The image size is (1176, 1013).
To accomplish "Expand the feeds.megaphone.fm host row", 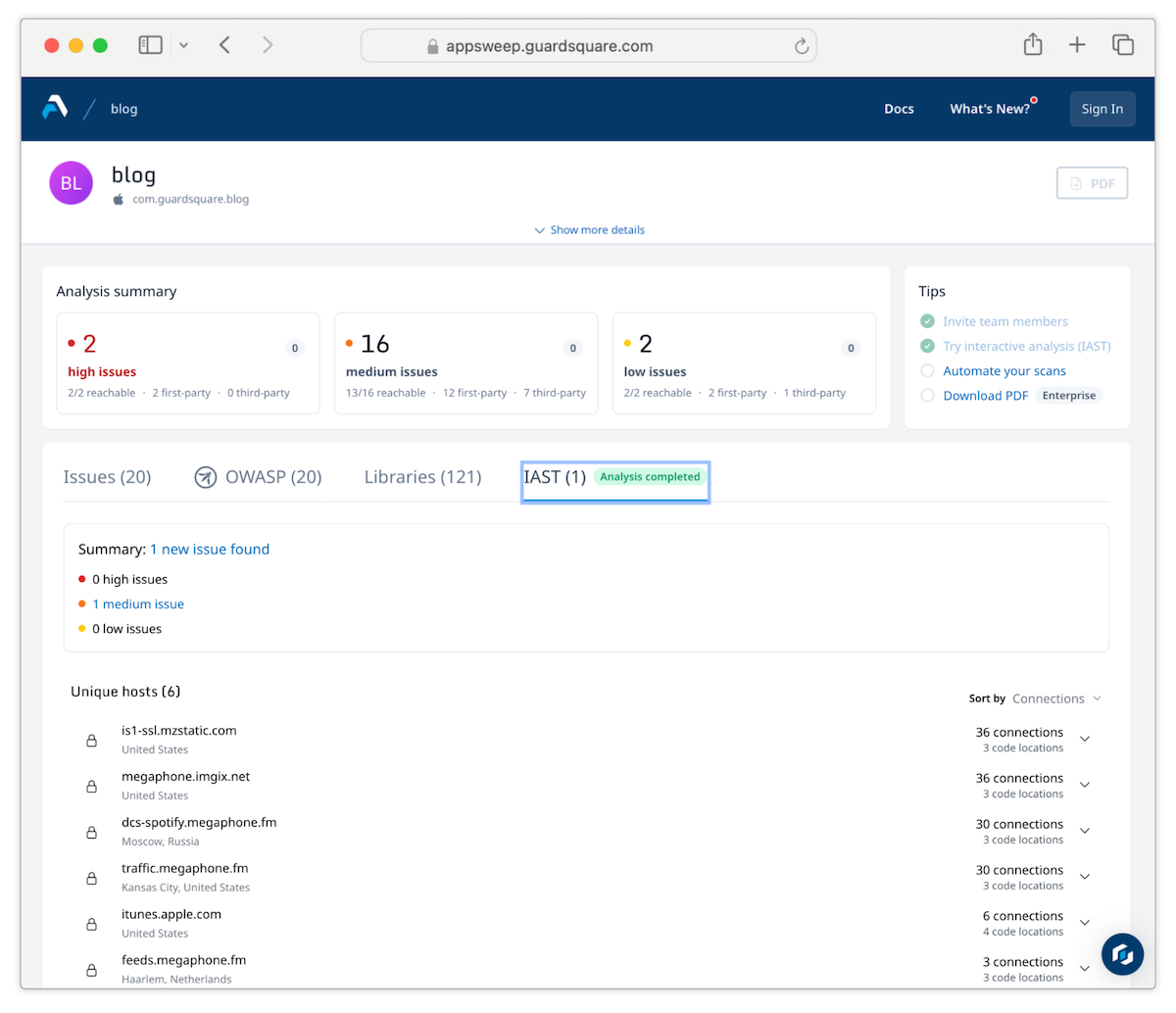I will point(1085,969).
